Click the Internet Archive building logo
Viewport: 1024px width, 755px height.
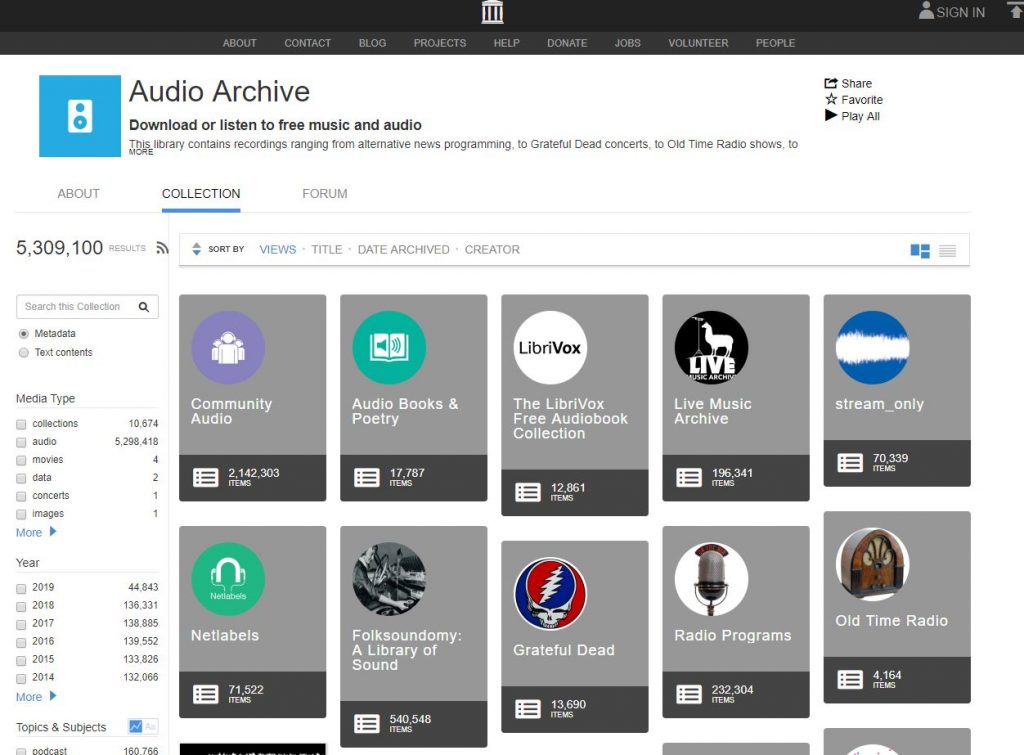pos(492,12)
